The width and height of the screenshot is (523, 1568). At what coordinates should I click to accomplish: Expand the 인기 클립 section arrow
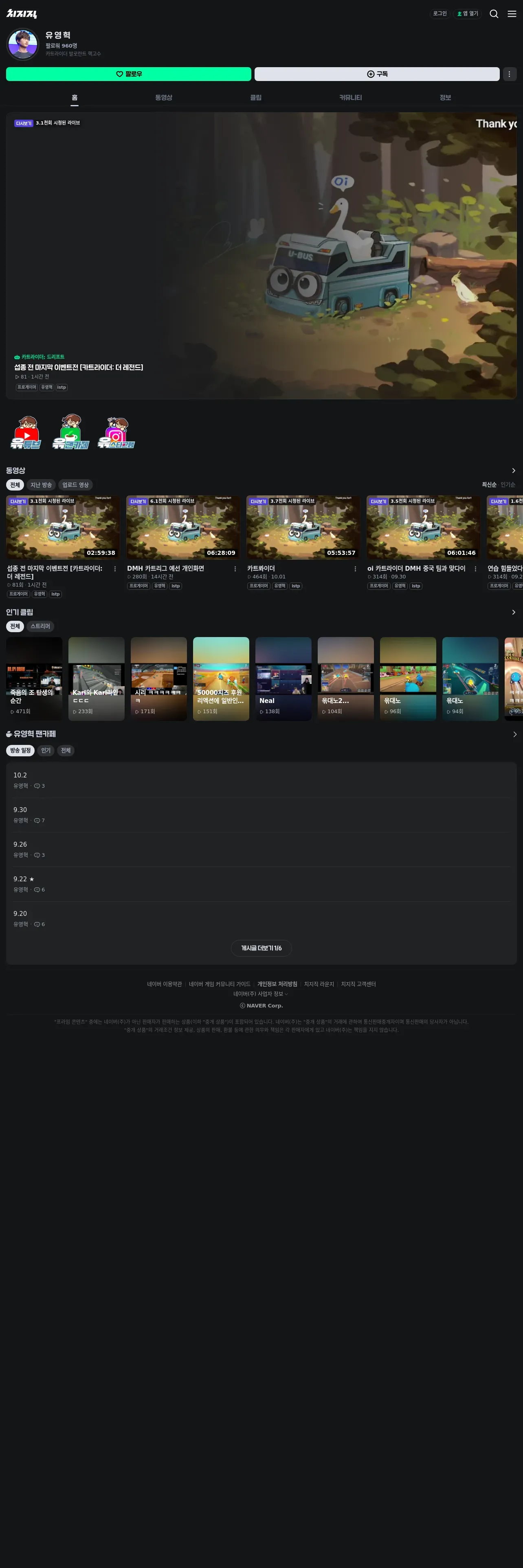point(513,612)
